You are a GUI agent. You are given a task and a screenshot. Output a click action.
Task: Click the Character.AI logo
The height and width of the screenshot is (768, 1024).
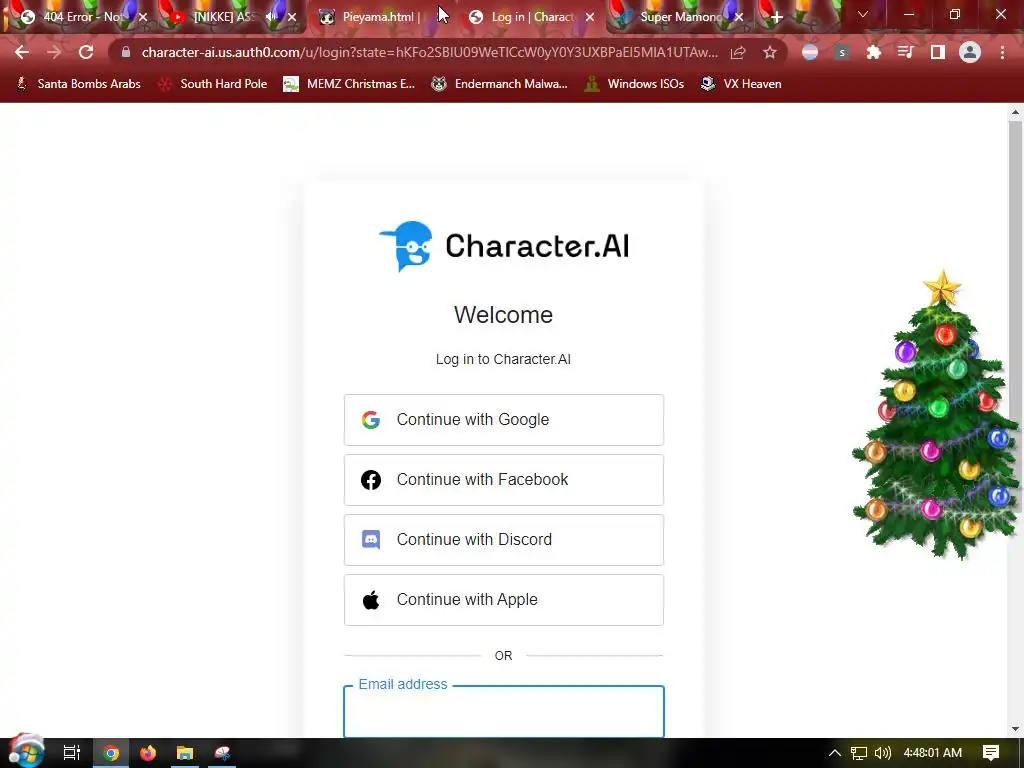click(504, 246)
